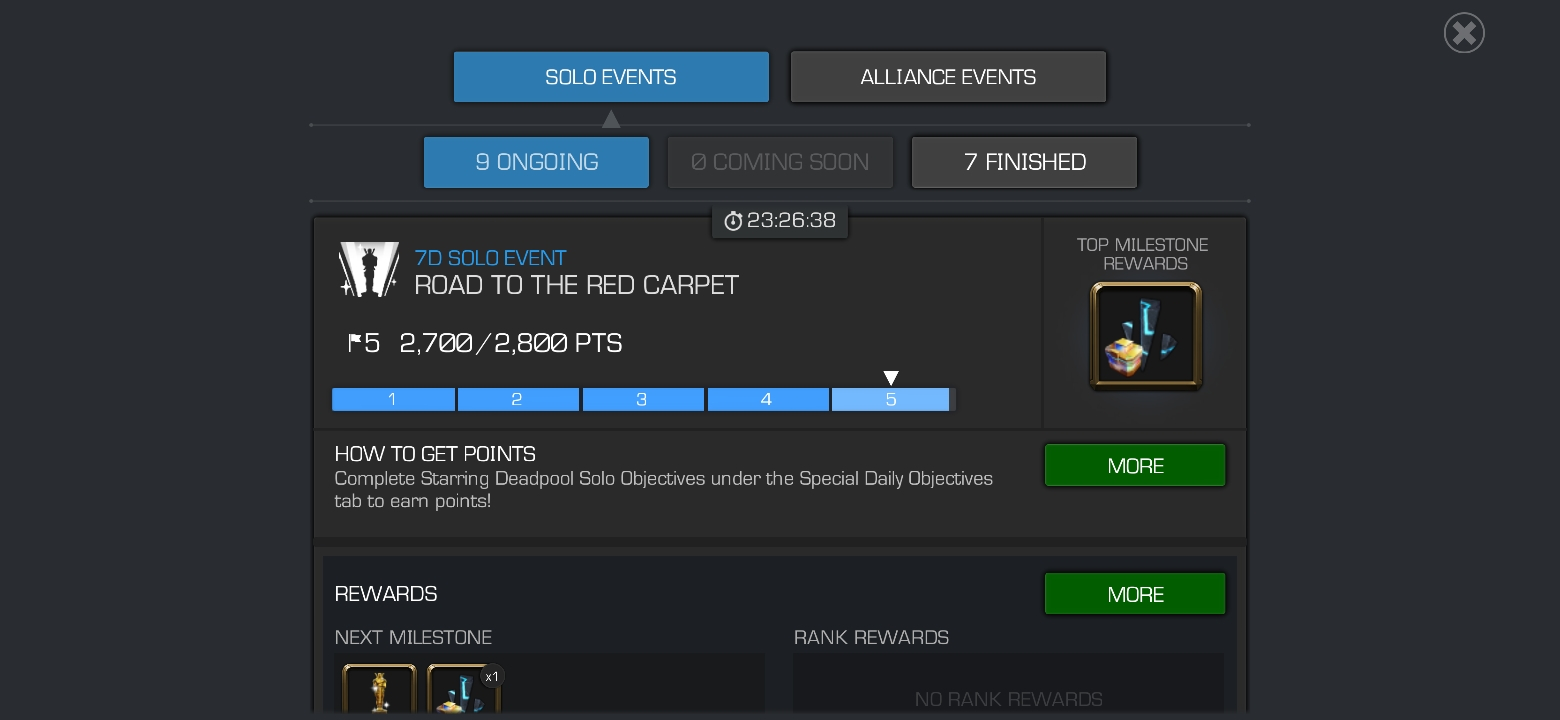
Task: Click milestone segment 3 on progress bar
Action: [643, 399]
